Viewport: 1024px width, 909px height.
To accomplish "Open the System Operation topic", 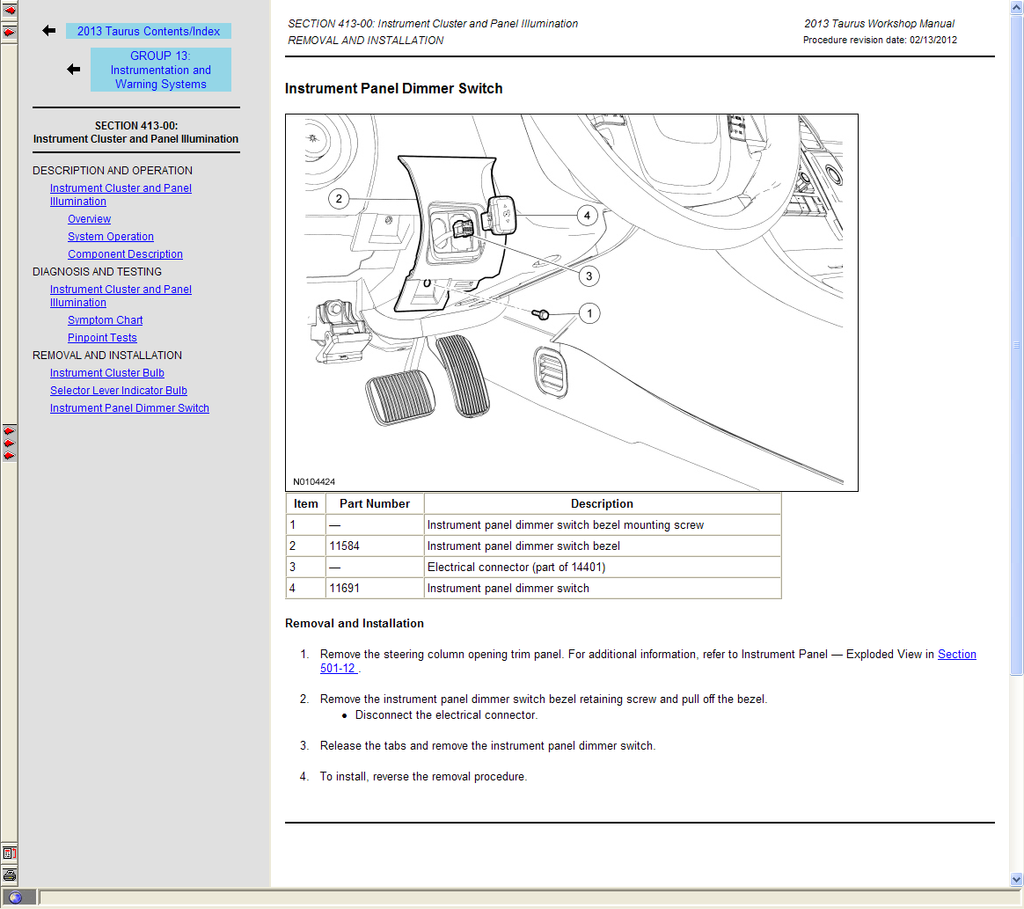I will pos(110,237).
